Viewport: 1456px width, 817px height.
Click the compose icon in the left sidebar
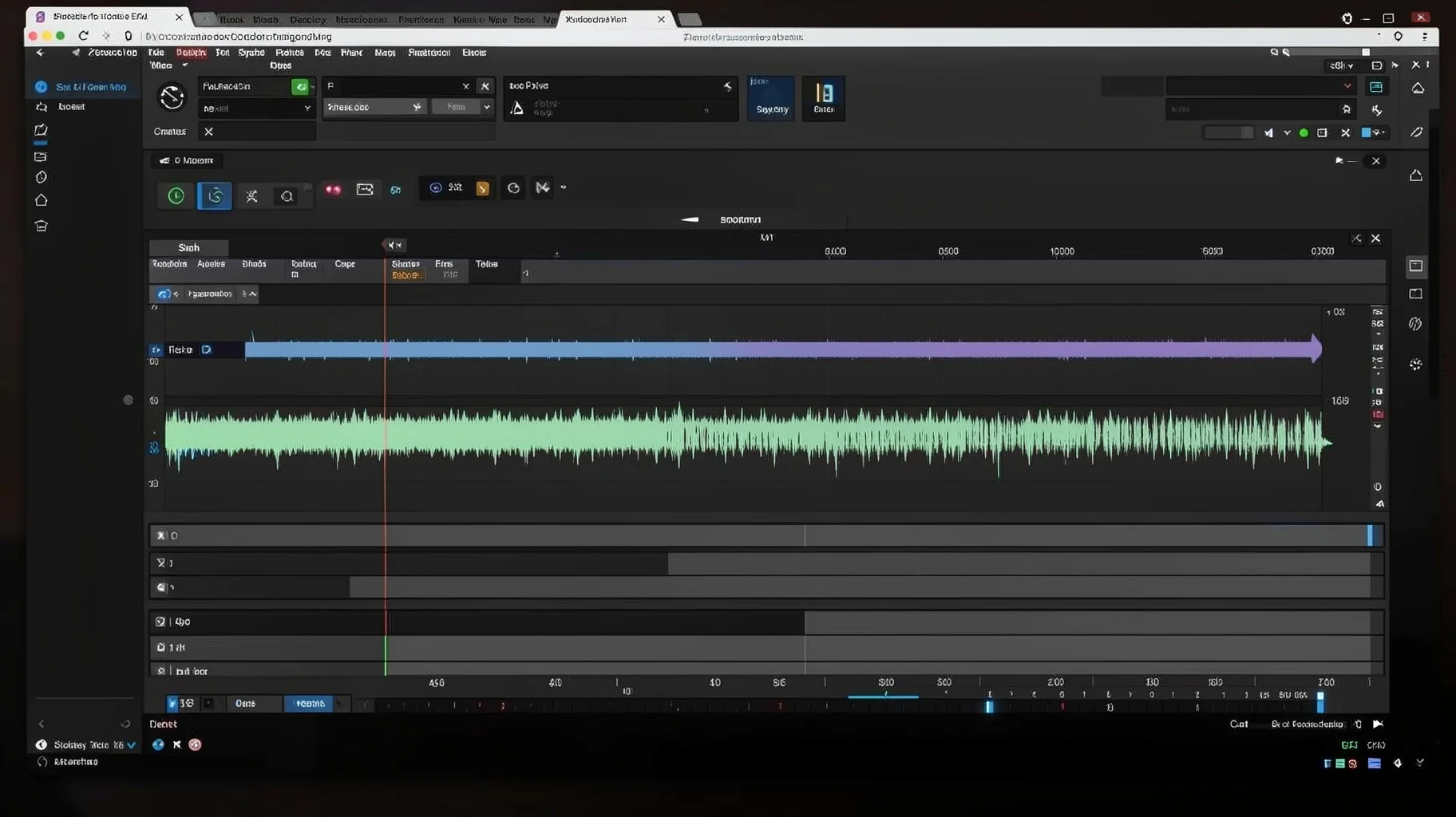tap(41, 130)
